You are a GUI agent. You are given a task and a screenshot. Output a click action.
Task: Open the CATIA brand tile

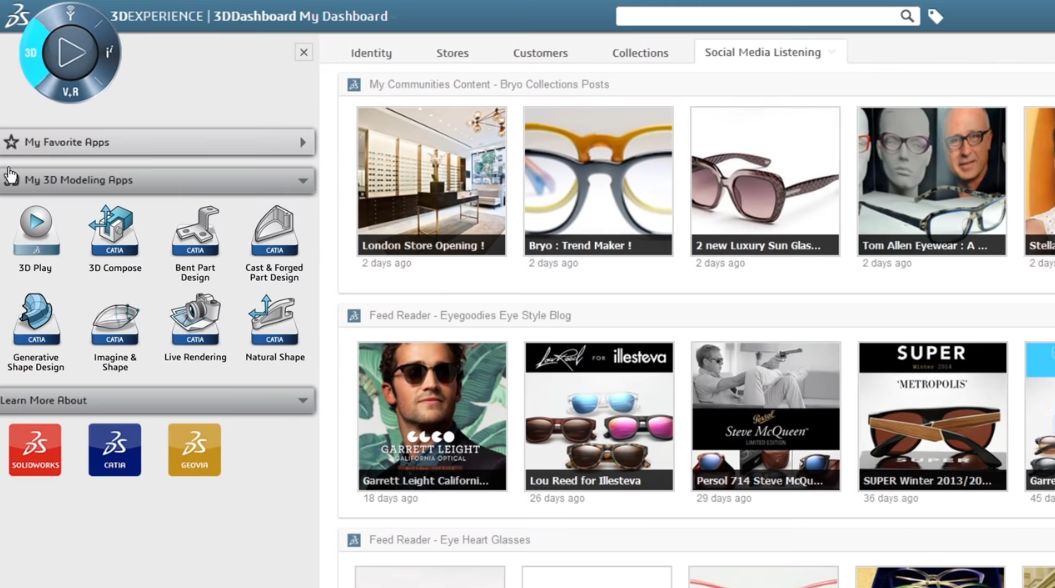[114, 450]
